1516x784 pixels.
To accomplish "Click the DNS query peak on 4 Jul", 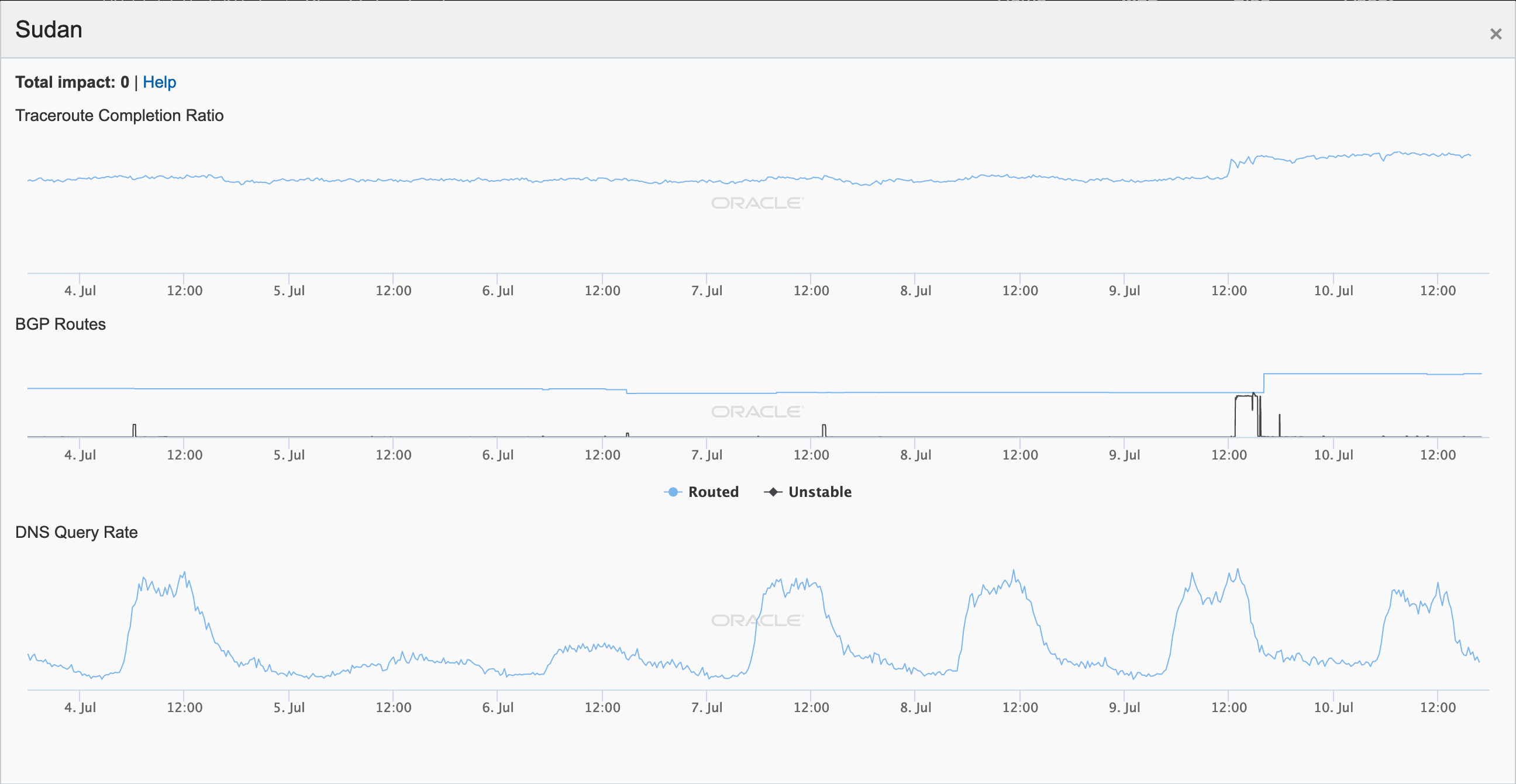I will point(184,573).
